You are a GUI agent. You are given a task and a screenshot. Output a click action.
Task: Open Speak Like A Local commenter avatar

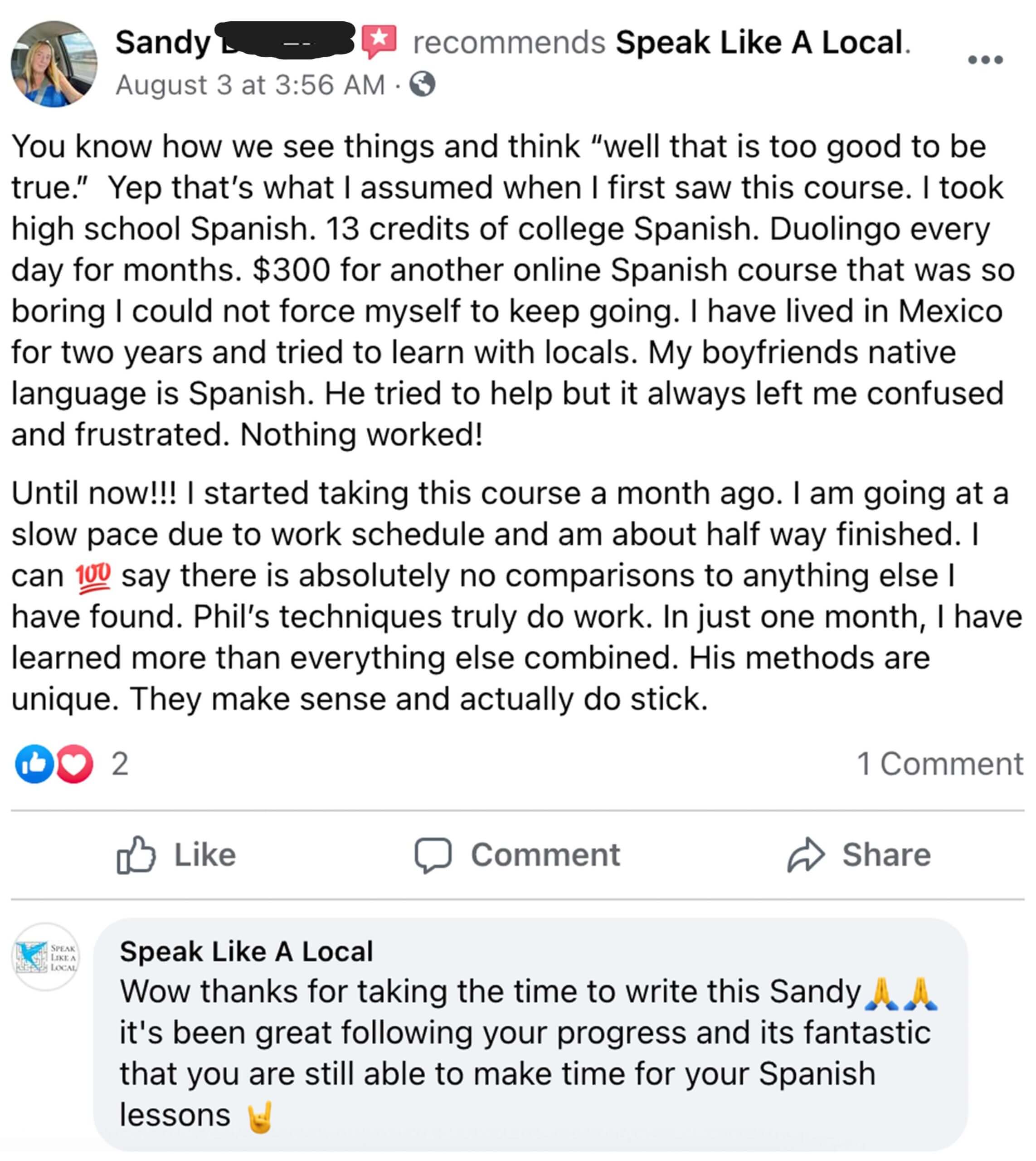pos(46,957)
